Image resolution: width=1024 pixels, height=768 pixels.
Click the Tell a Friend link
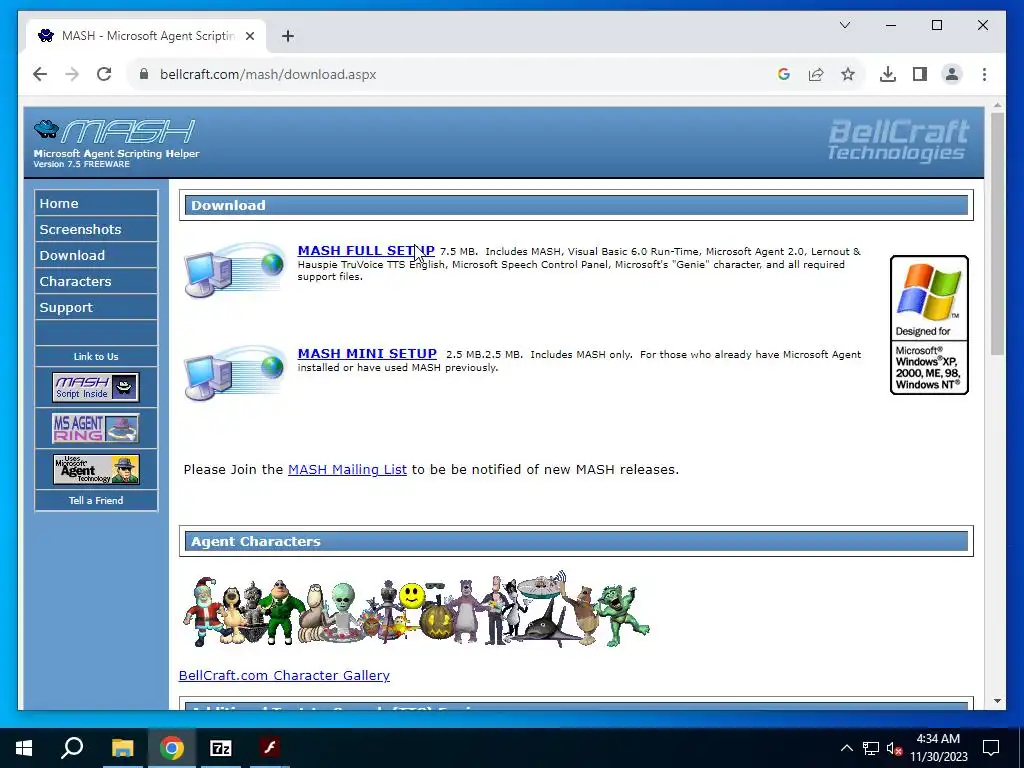pos(96,500)
